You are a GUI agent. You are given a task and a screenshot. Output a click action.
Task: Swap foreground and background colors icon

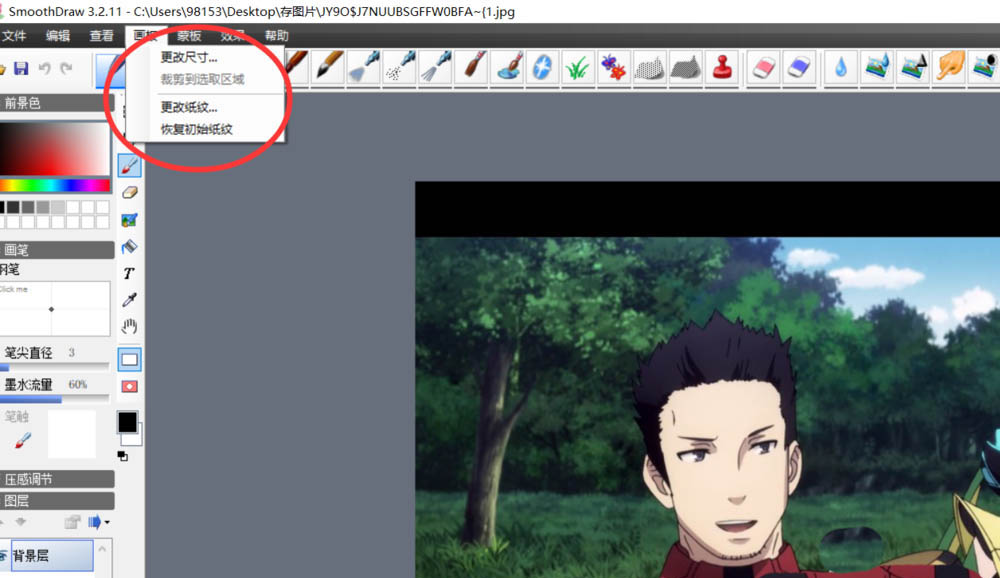pos(122,456)
